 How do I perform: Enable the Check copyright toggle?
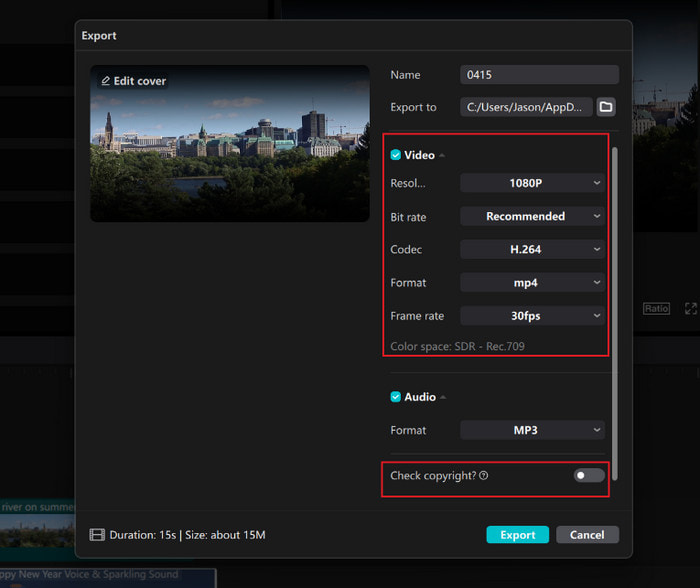point(589,475)
